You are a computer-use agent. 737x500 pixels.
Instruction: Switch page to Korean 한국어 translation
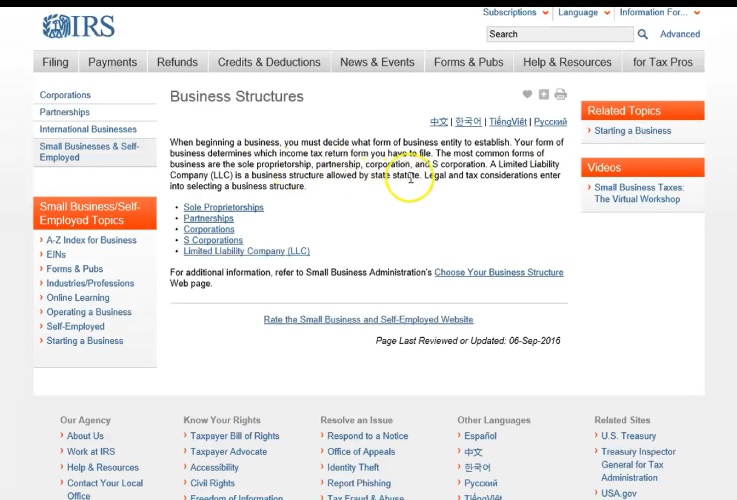[468, 122]
